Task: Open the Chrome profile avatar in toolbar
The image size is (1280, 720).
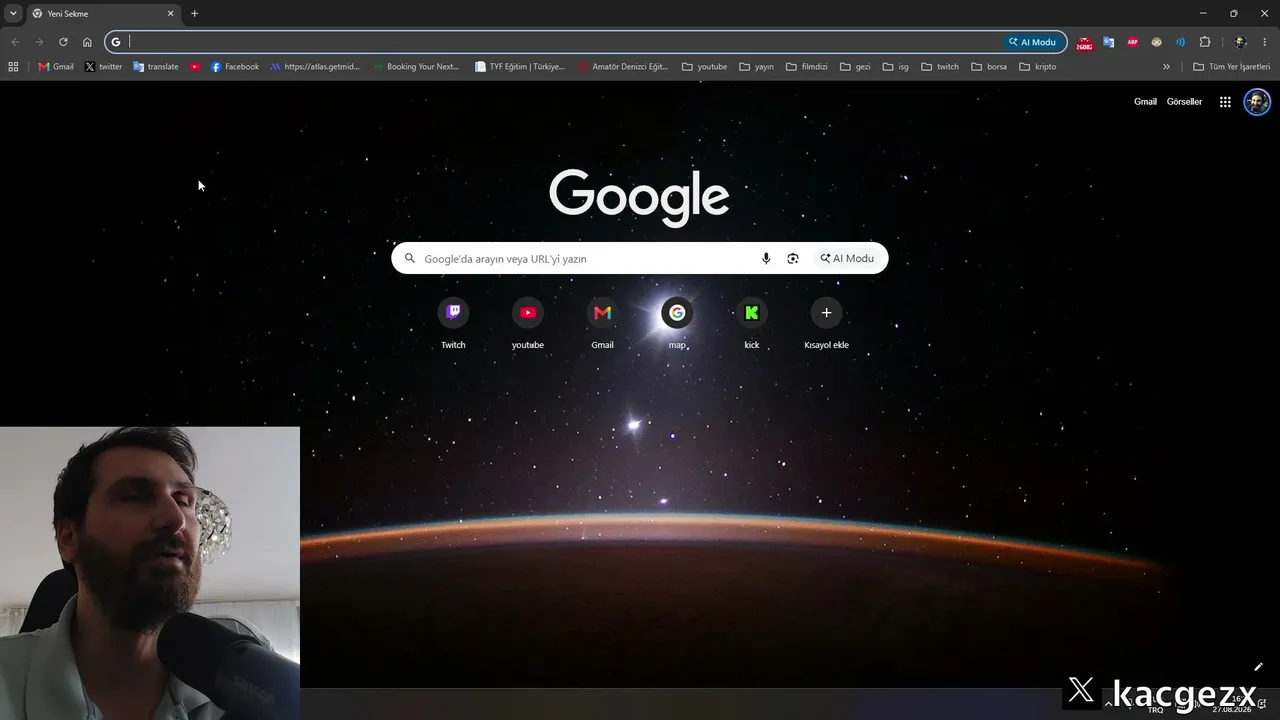Action: pos(1241,42)
